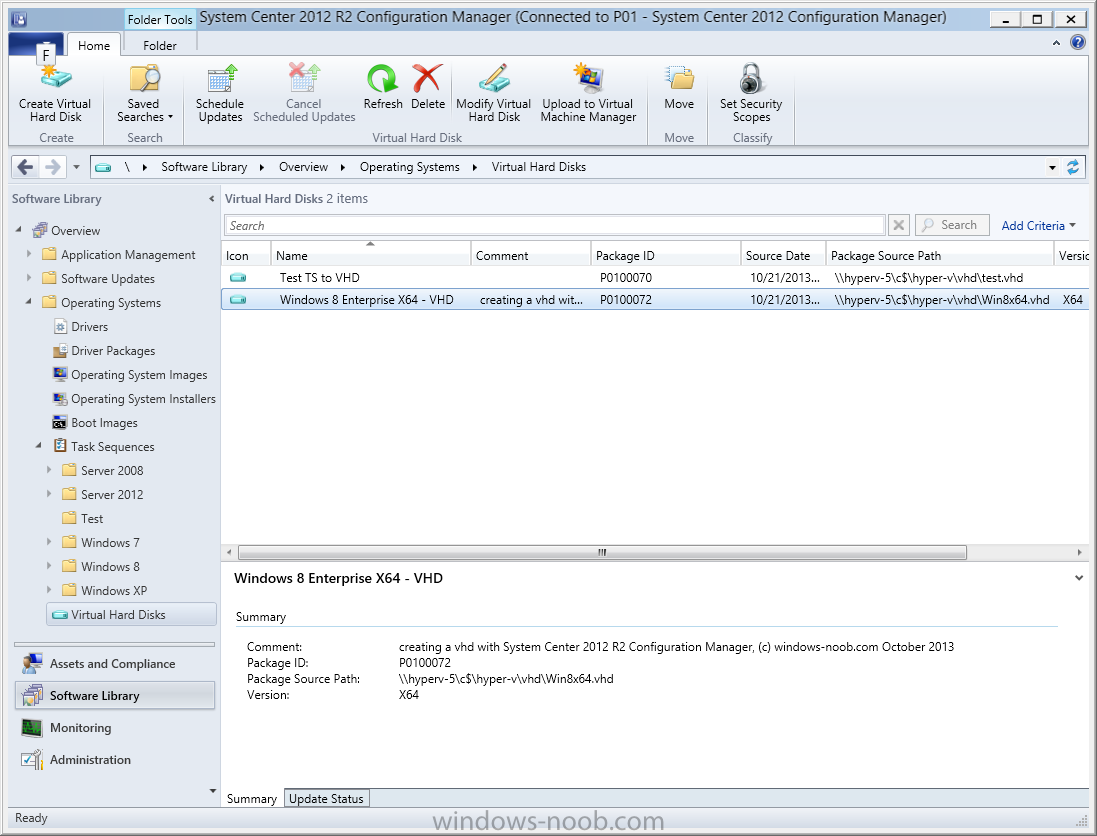Select Boot Images in the tree
The height and width of the screenshot is (836, 1097).
click(104, 423)
